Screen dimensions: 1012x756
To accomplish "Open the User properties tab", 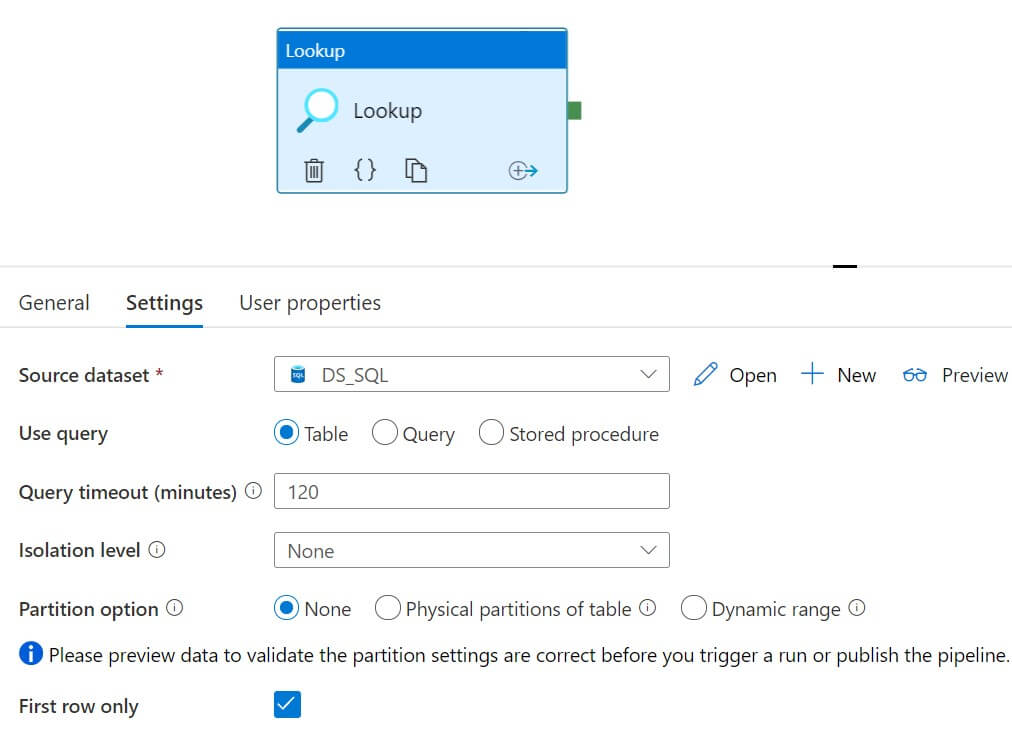I will (x=310, y=302).
